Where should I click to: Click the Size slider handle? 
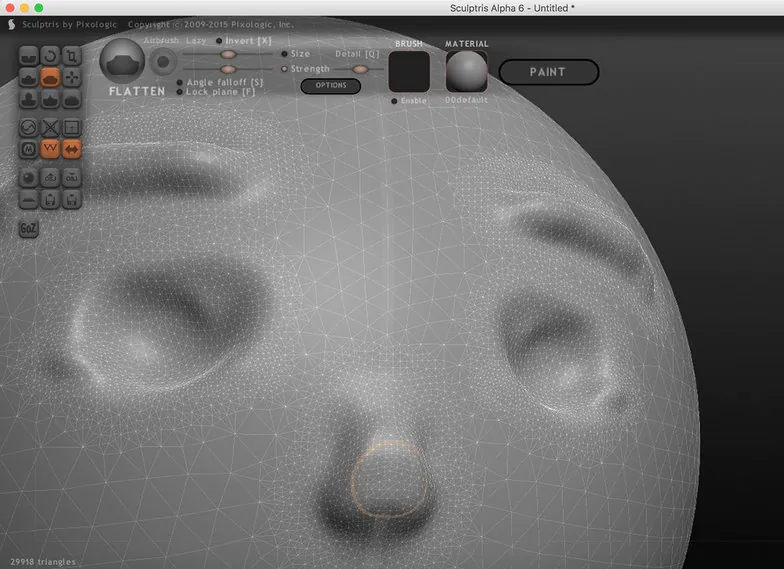point(228,54)
